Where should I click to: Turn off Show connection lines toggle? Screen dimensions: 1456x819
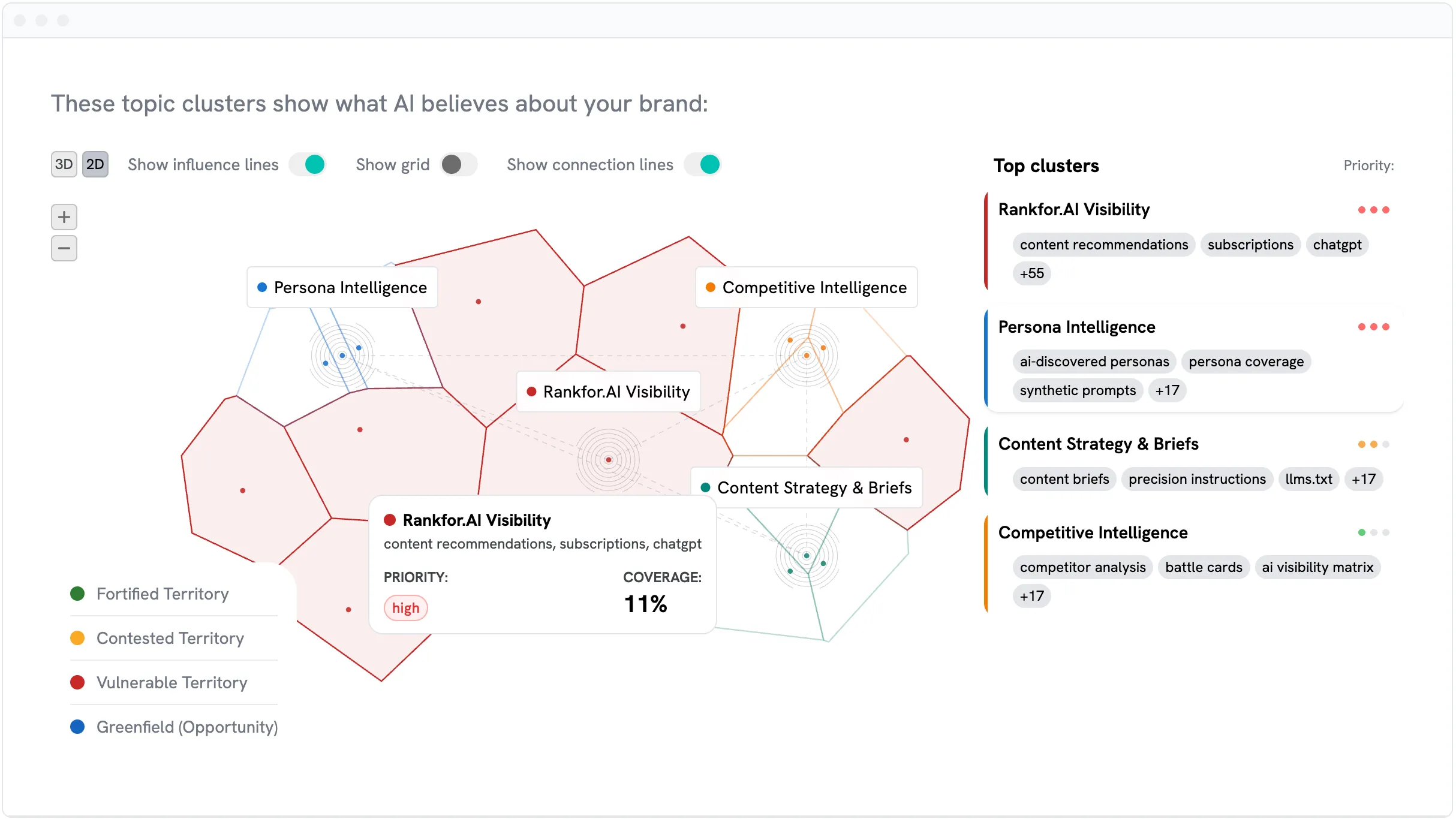click(702, 164)
